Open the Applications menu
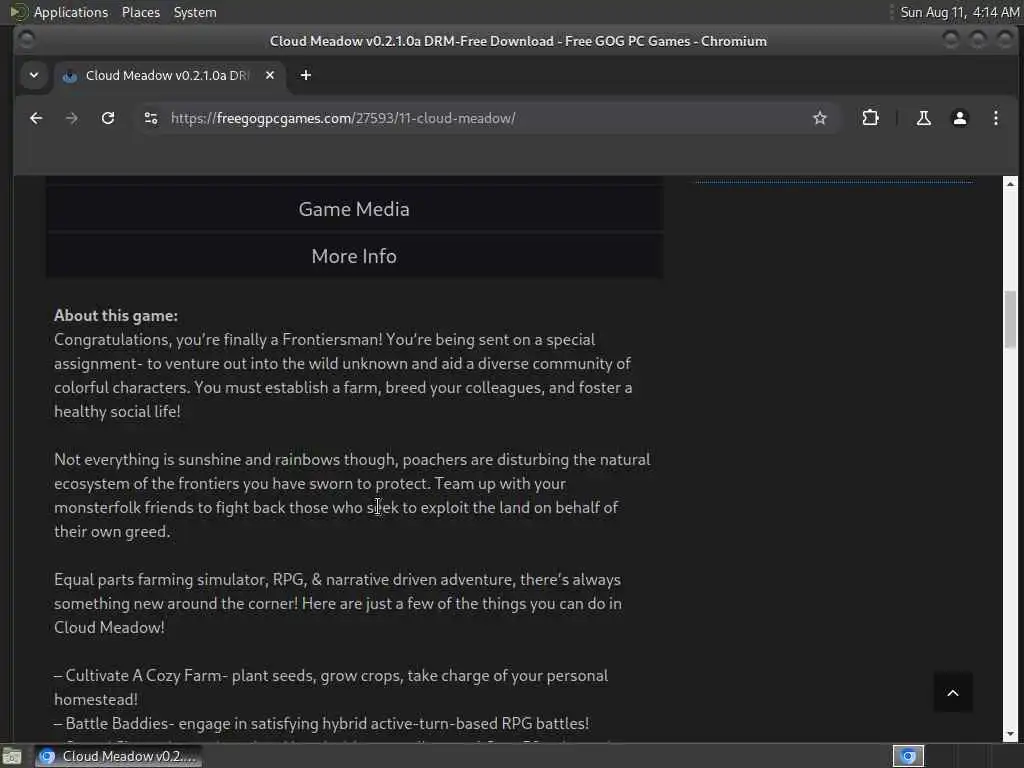The width and height of the screenshot is (1024, 768). (x=71, y=12)
